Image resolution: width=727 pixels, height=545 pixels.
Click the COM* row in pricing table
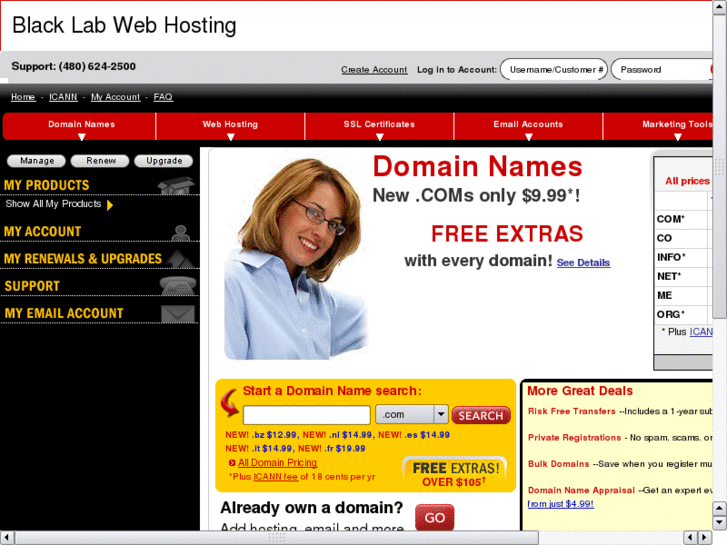[x=684, y=219]
